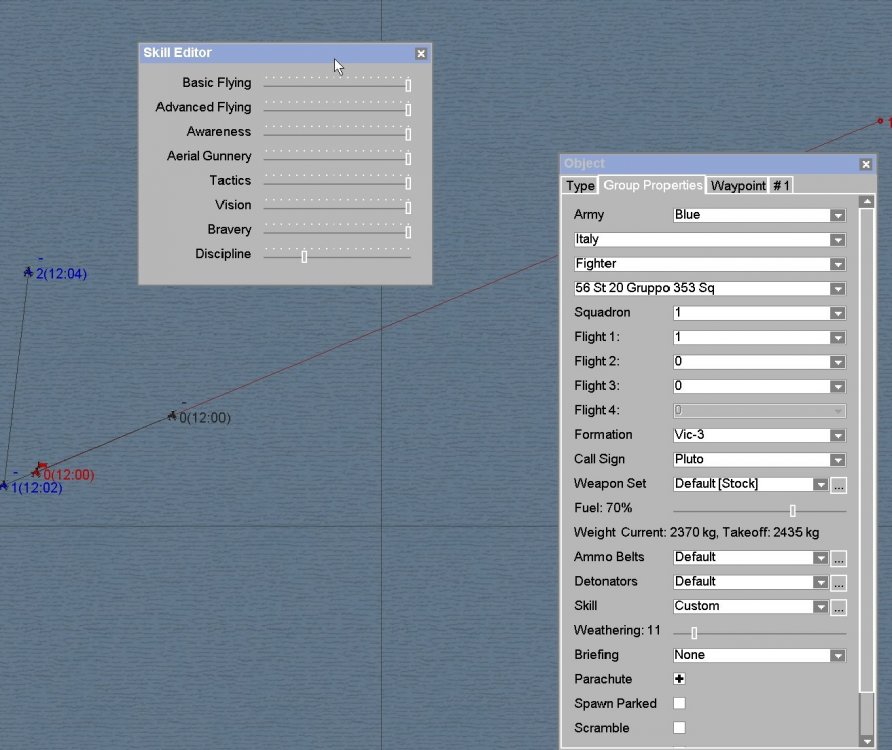Image resolution: width=892 pixels, height=750 pixels.
Task: Close the Skill Editor window
Action: [x=421, y=53]
